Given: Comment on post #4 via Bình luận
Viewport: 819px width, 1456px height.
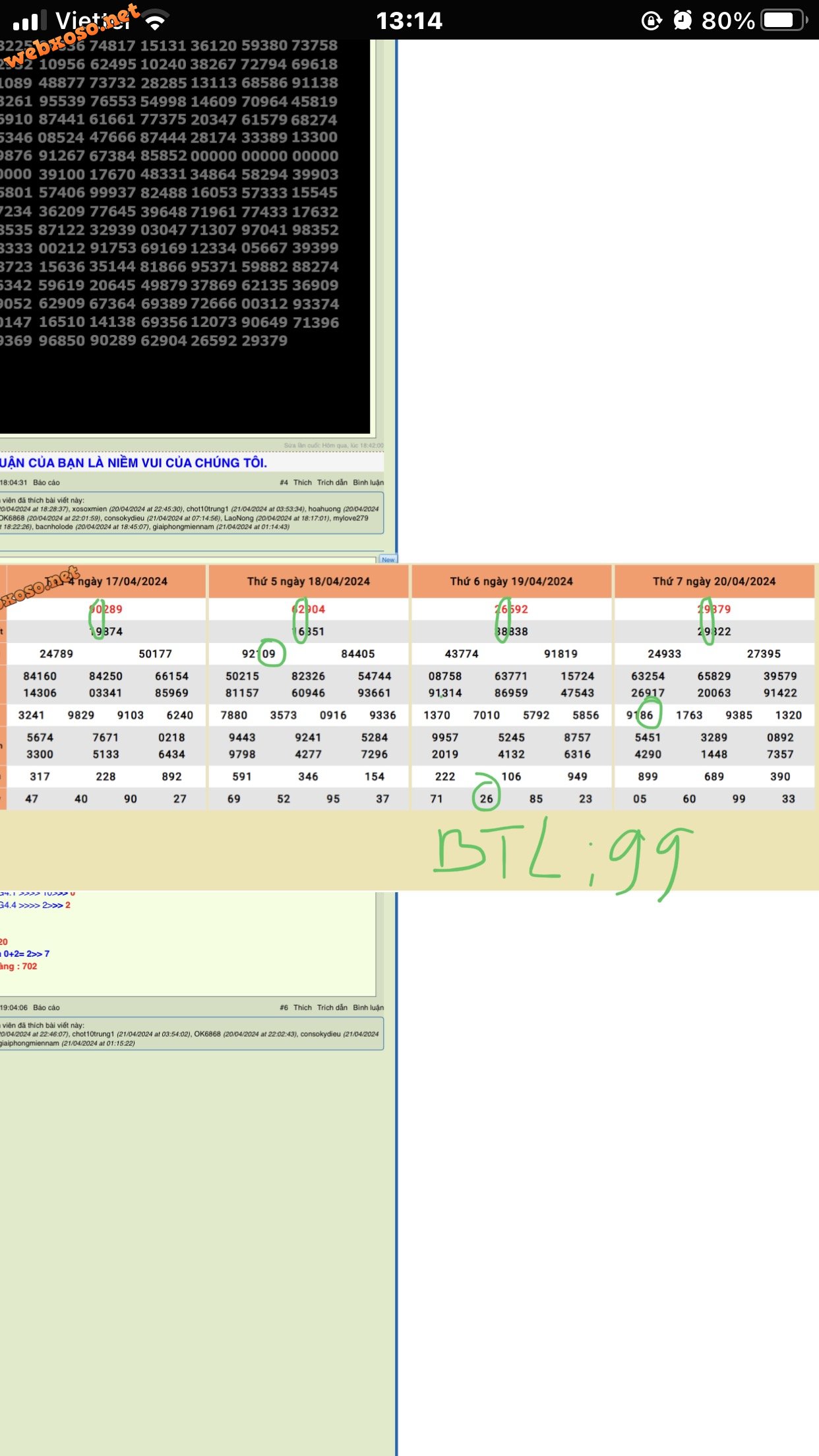Looking at the screenshot, I should click(x=368, y=483).
